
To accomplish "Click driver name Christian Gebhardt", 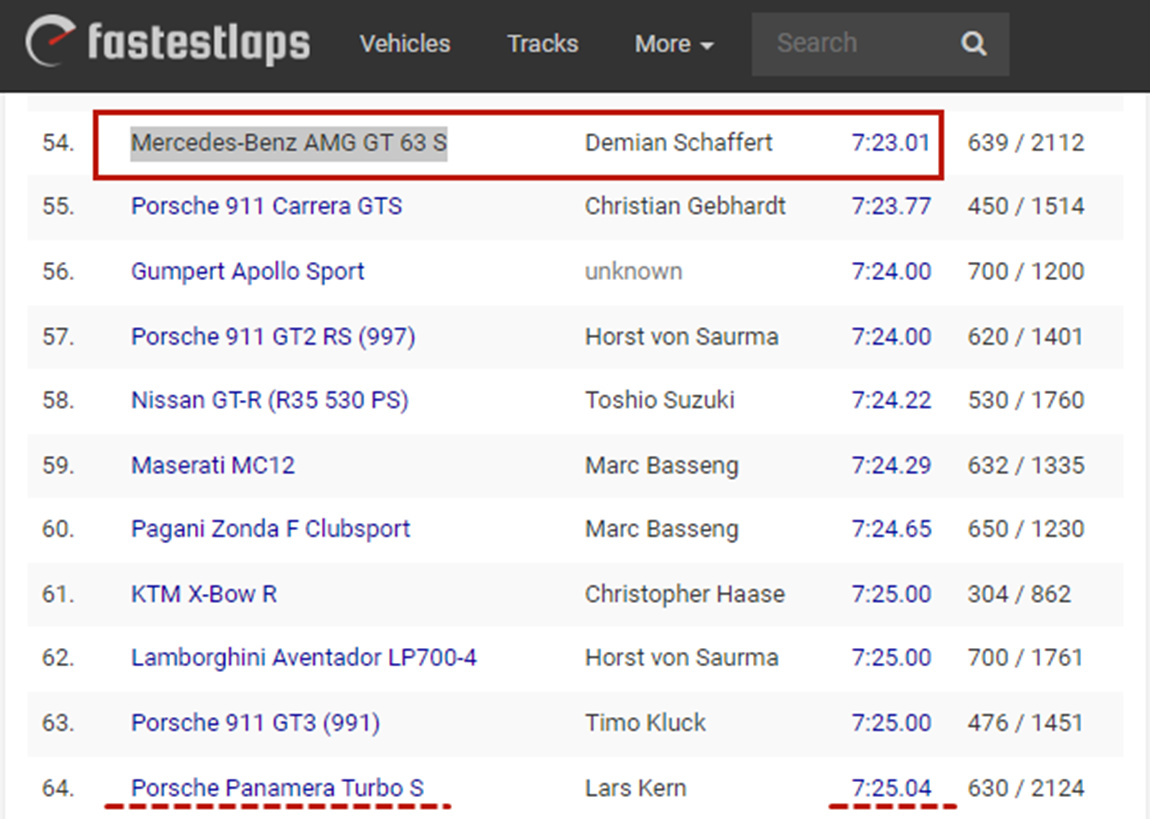I will (x=685, y=206).
